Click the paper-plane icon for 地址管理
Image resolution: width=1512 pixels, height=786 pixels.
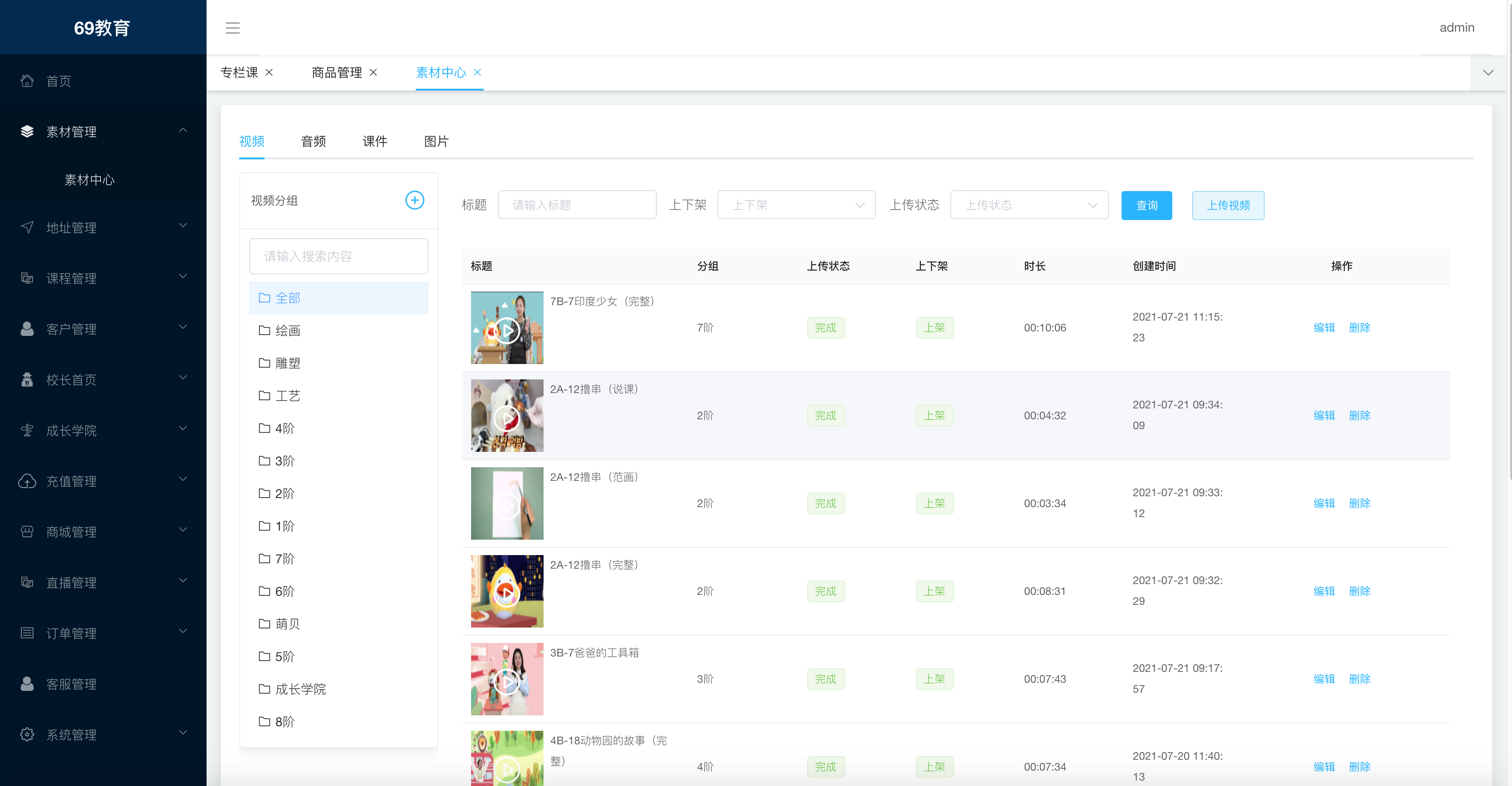point(27,227)
